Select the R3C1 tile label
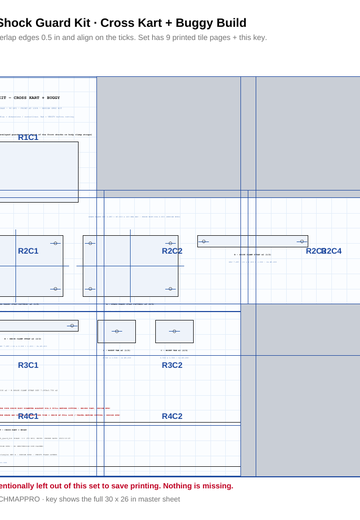The height and width of the screenshot is (520, 360). 28,365
